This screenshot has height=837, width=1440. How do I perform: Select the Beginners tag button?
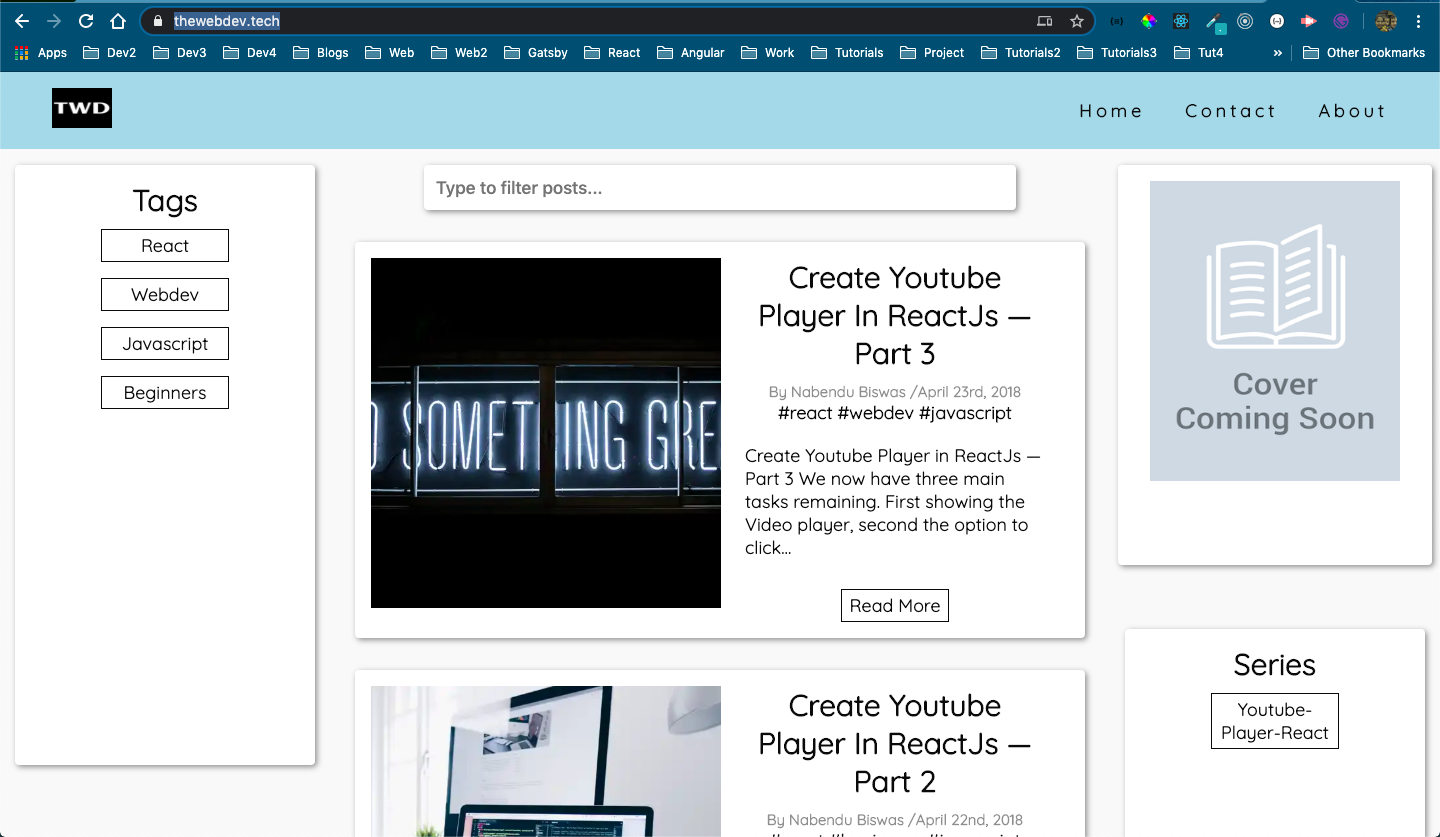point(165,393)
